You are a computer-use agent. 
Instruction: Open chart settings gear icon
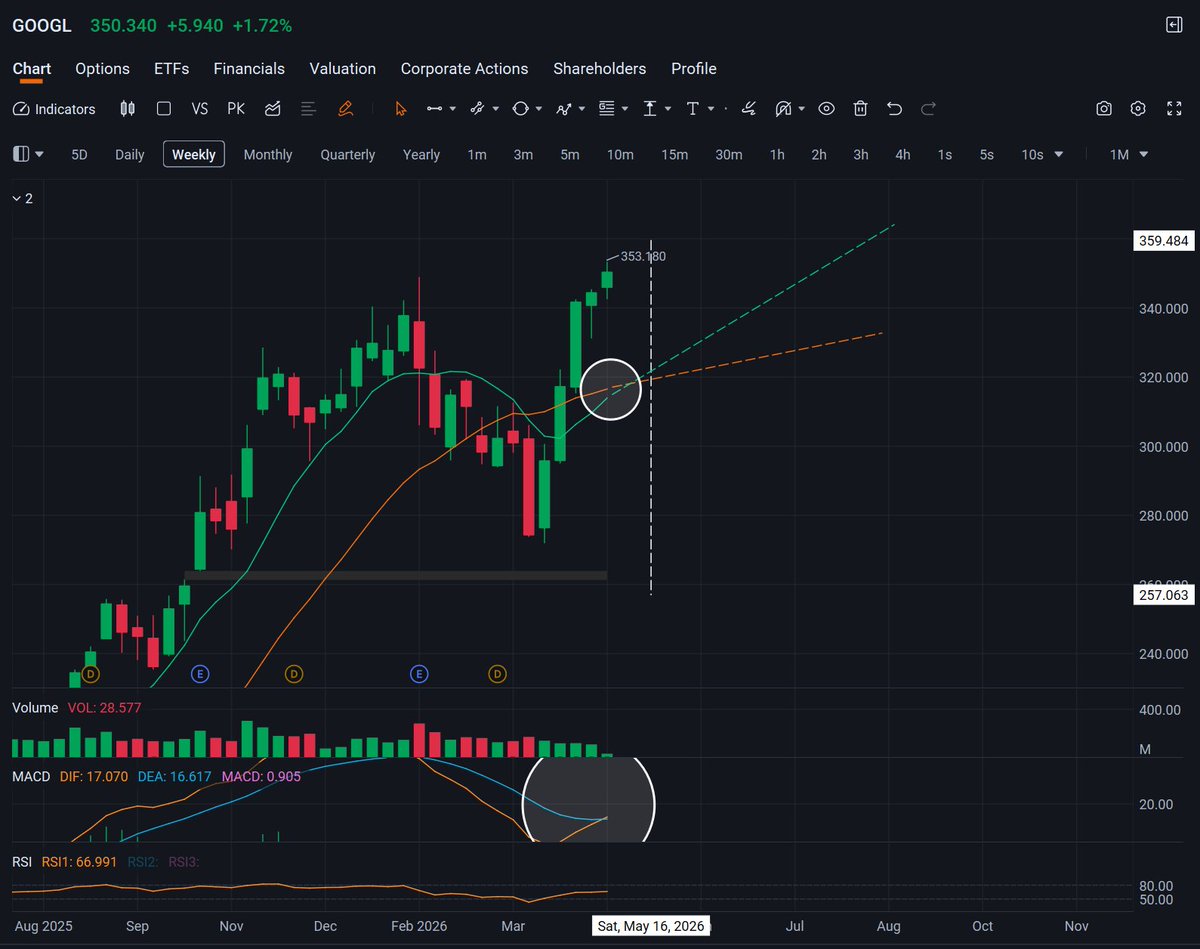coord(1138,109)
